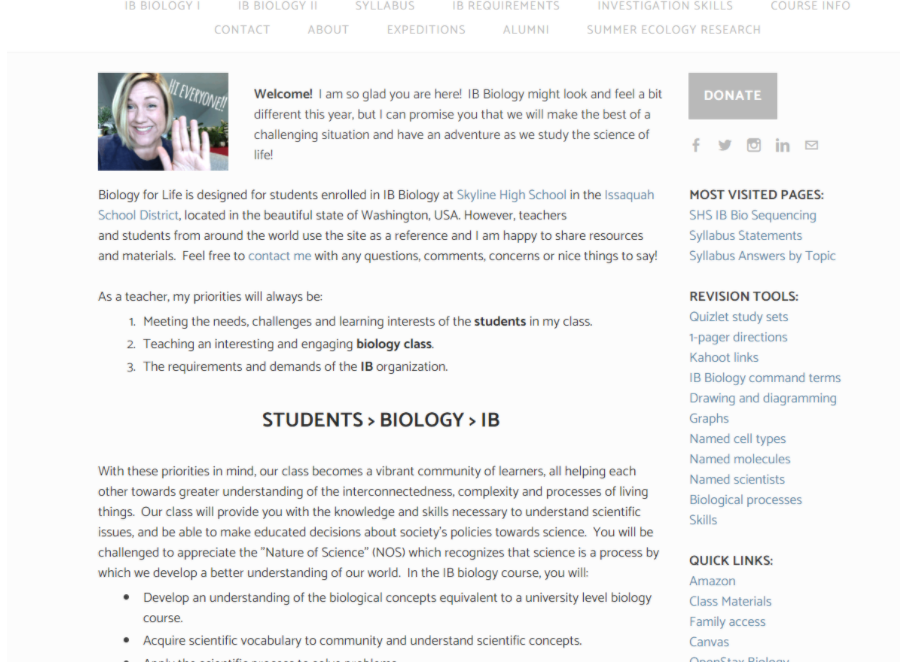Image resolution: width=900 pixels, height=671 pixels.
Task: Visit the Amazon quick link
Action: [x=712, y=581]
